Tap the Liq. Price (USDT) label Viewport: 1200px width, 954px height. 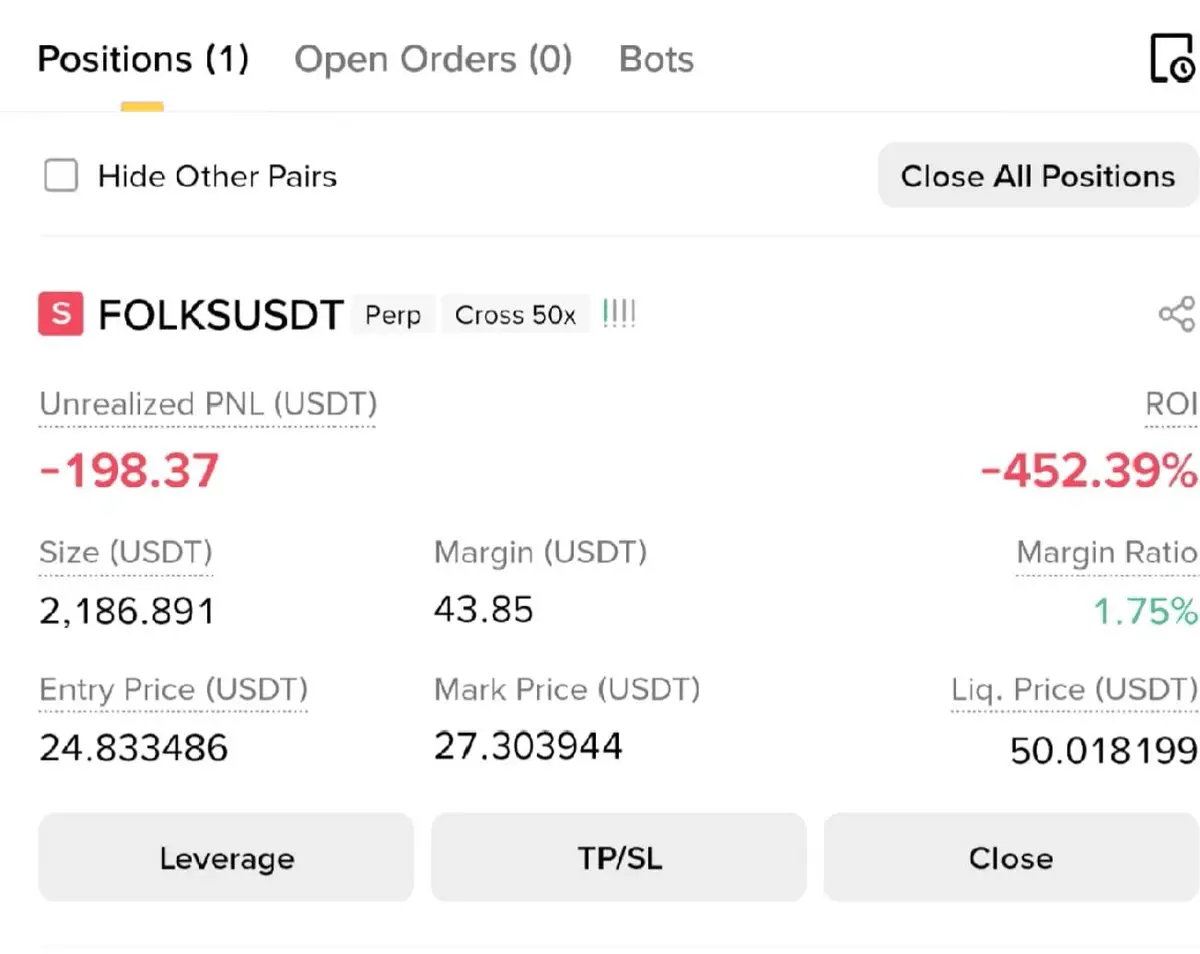pyautogui.click(x=1073, y=690)
